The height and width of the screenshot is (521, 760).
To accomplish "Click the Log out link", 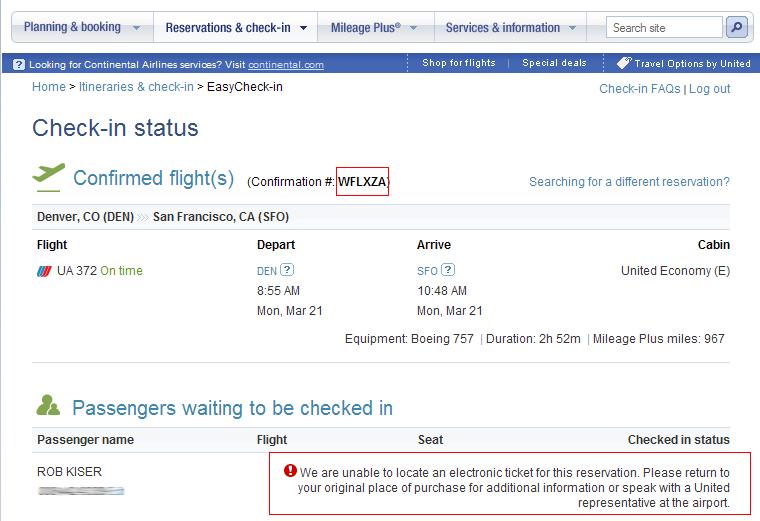I will click(710, 89).
